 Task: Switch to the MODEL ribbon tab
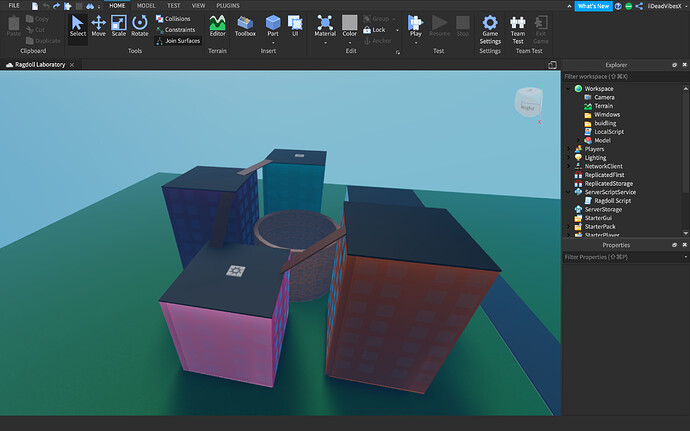click(x=146, y=5)
